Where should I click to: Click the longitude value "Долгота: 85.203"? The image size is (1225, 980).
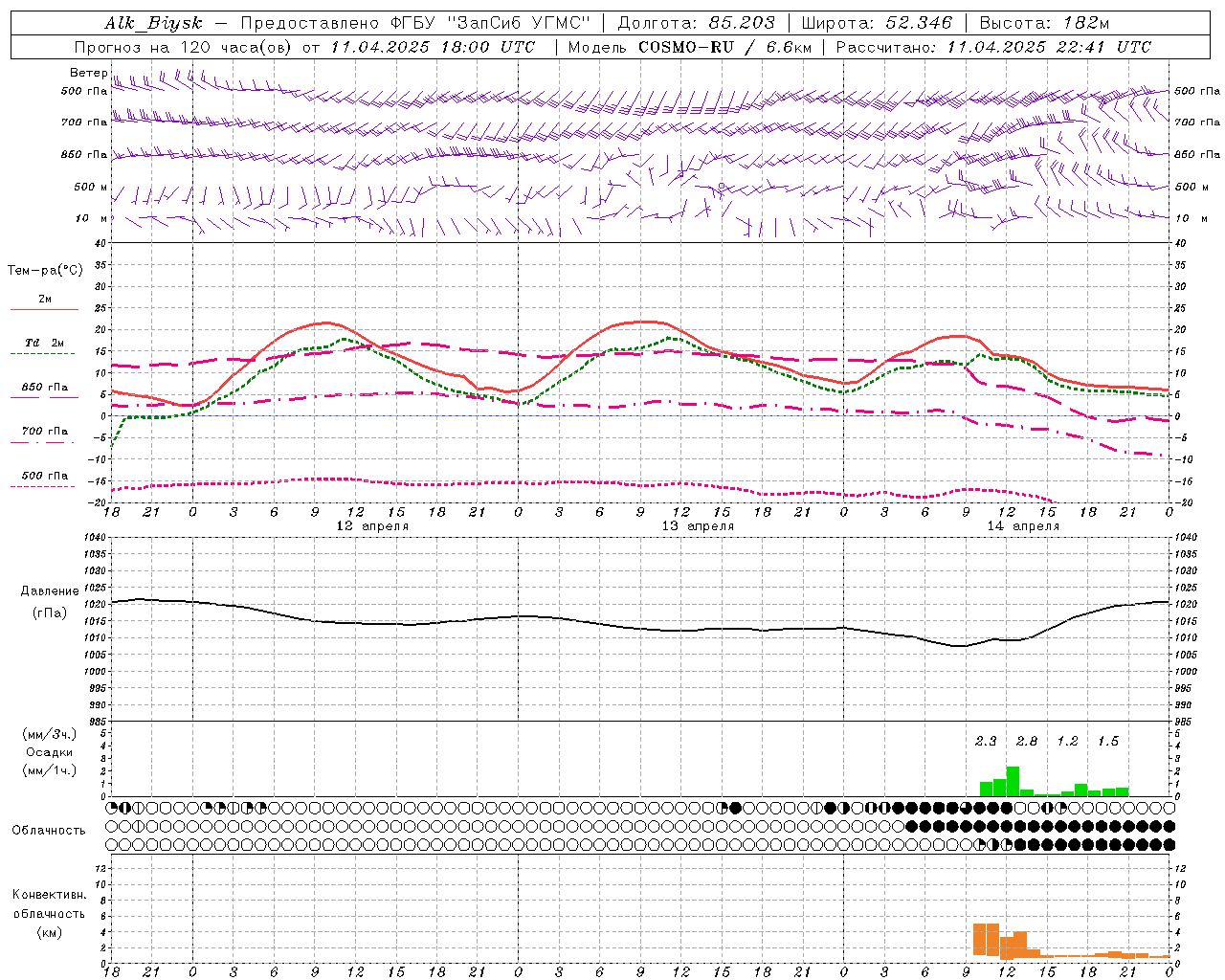(696, 24)
